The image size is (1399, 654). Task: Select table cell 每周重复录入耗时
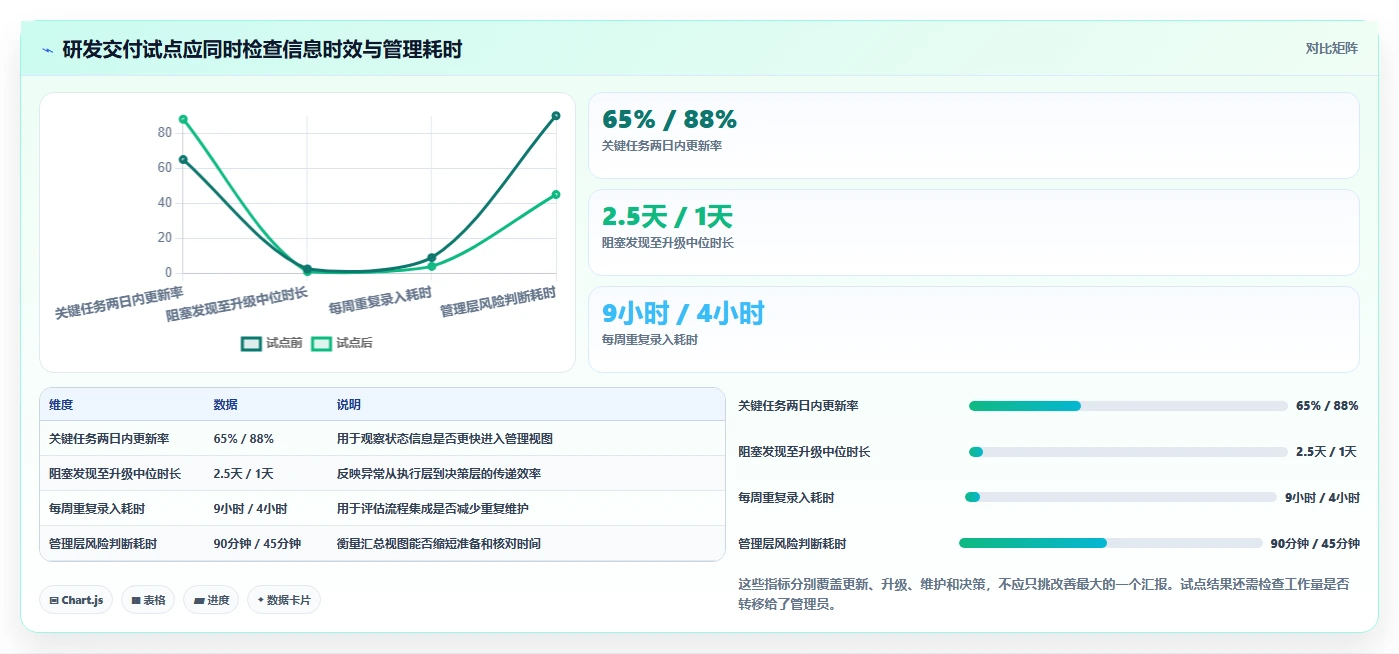click(97, 509)
